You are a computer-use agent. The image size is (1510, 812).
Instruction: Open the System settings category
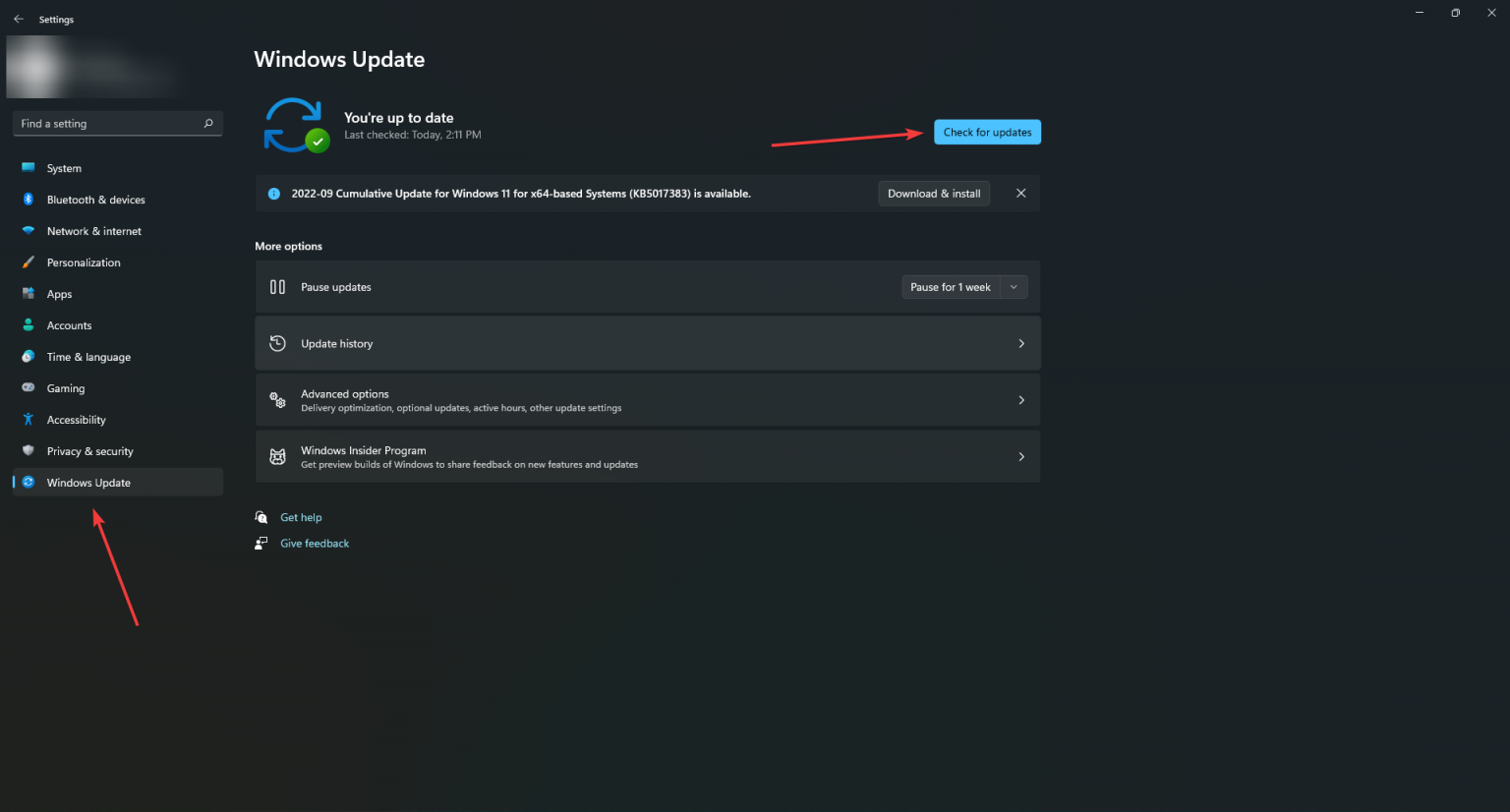pyautogui.click(x=118, y=168)
